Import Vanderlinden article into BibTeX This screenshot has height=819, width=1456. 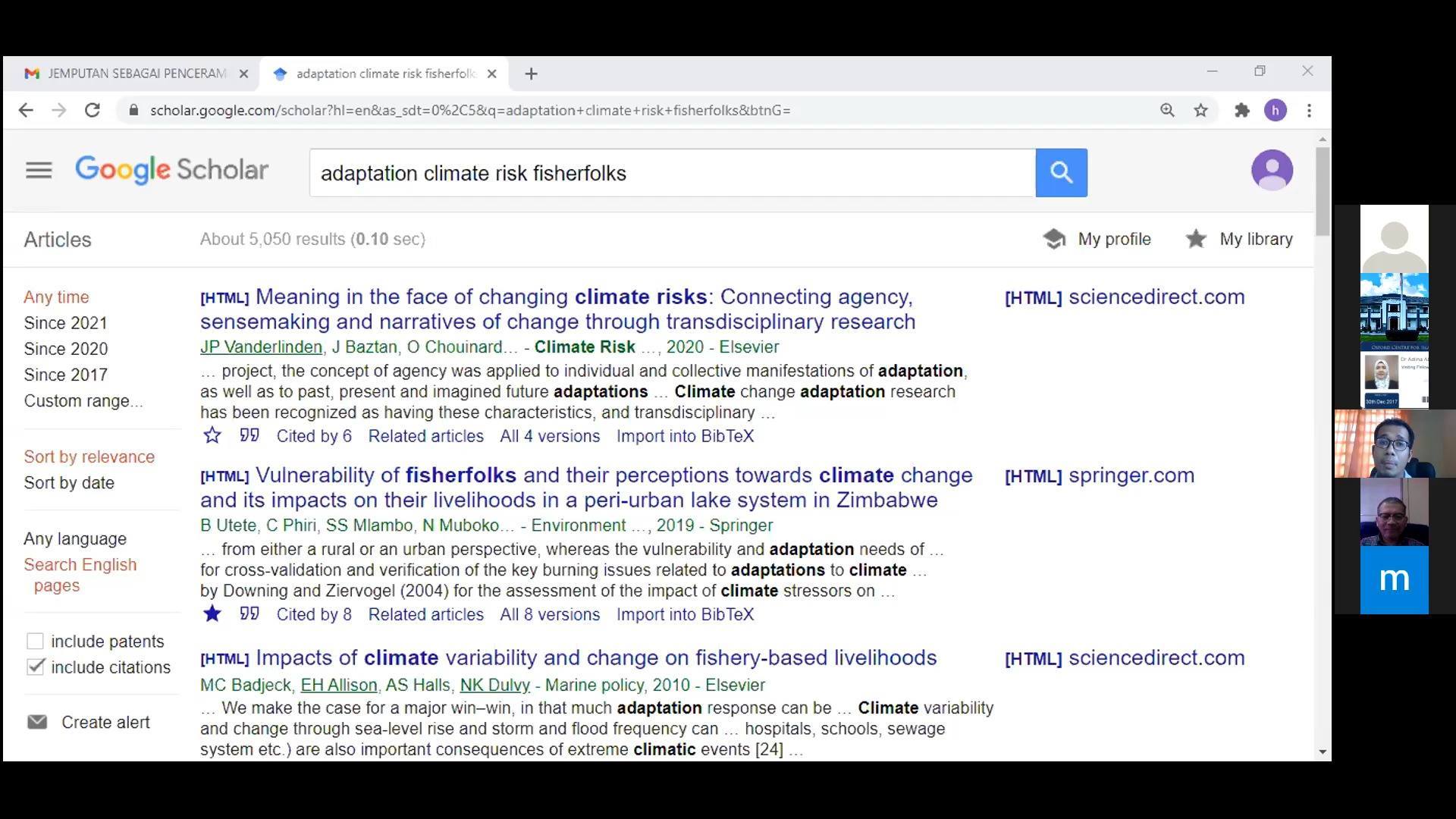pyautogui.click(x=685, y=436)
